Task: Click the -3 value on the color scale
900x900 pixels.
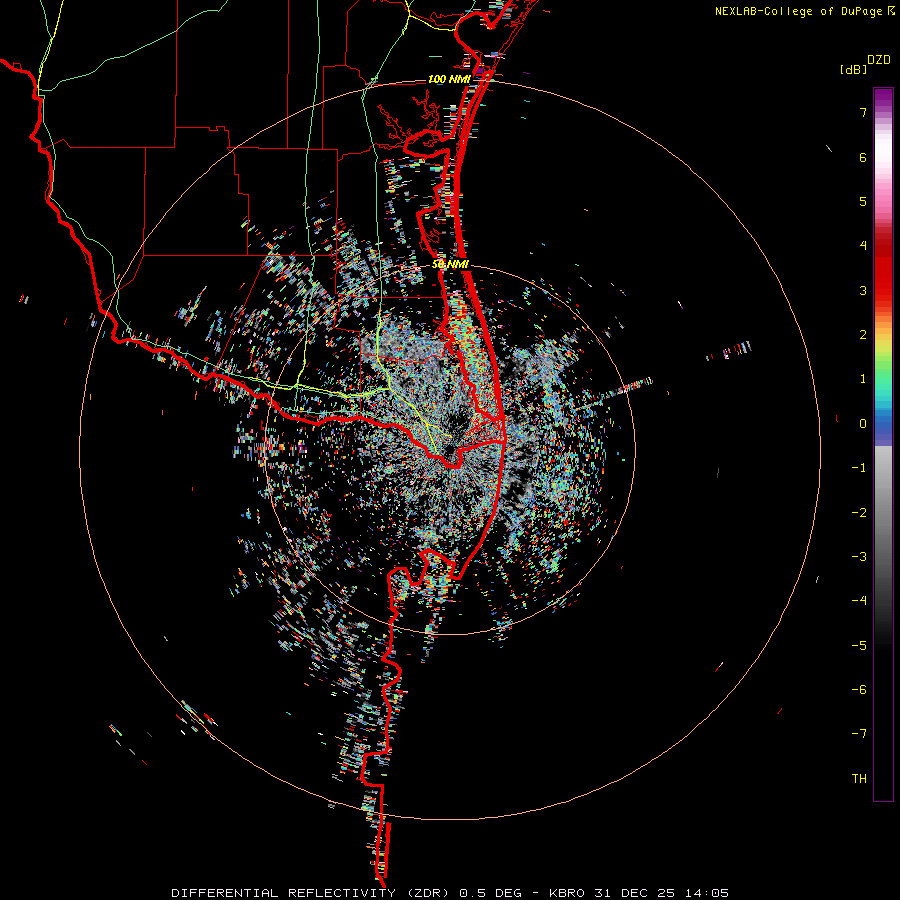Action: (859, 557)
